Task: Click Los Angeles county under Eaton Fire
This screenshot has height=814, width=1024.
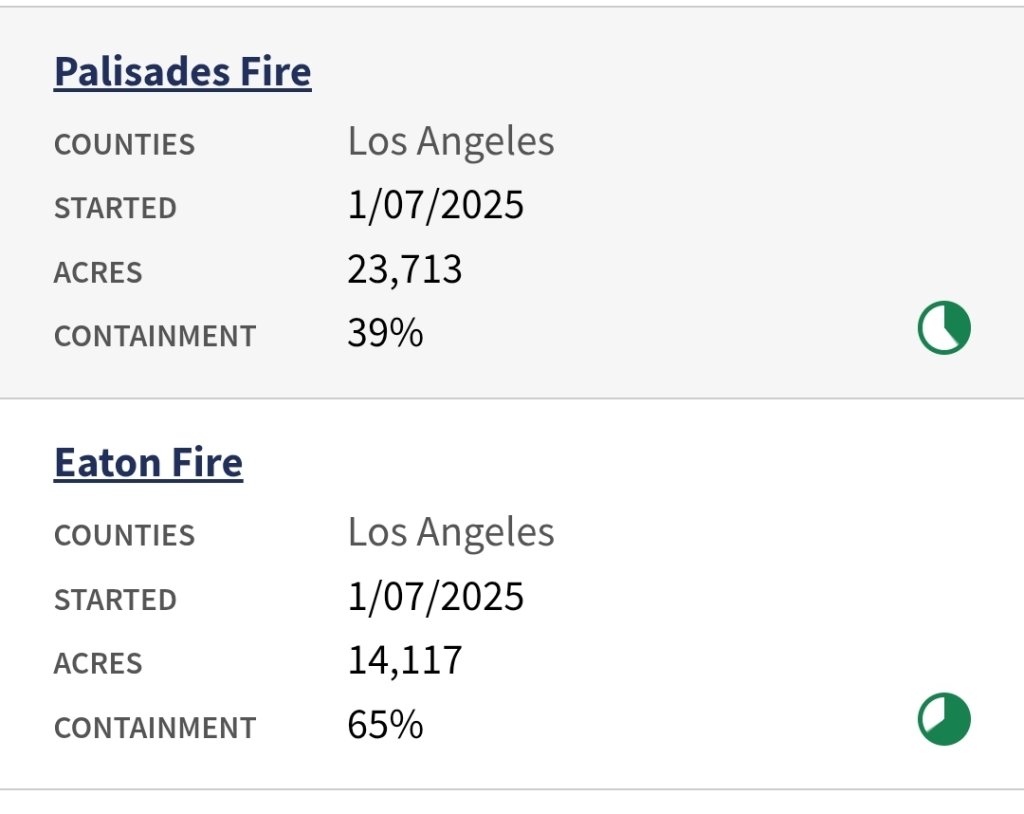Action: 451,533
